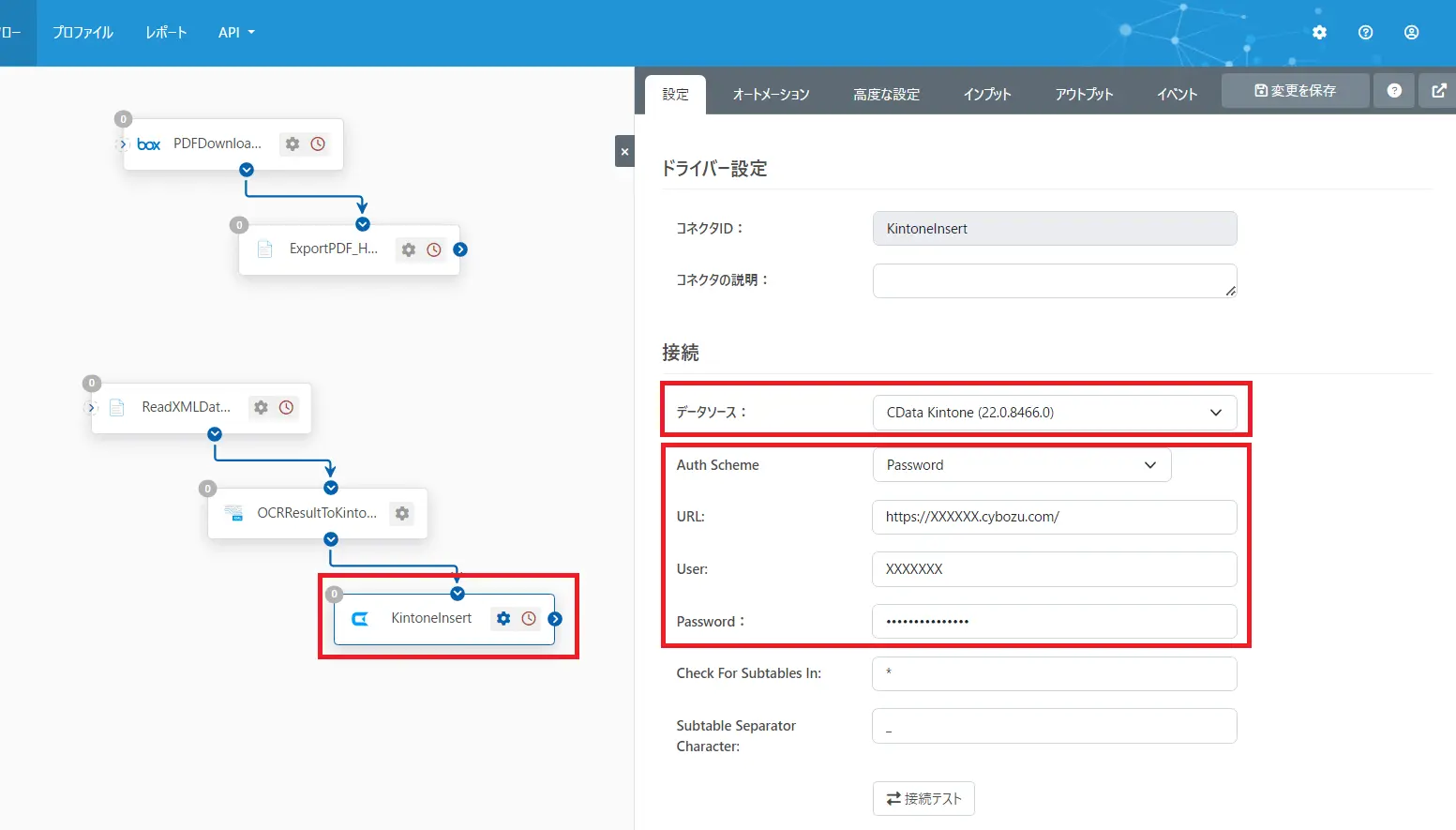Screen dimensions: 1456x830
Task: Click CData logo on KintoneInsert connector
Action: coord(360,619)
